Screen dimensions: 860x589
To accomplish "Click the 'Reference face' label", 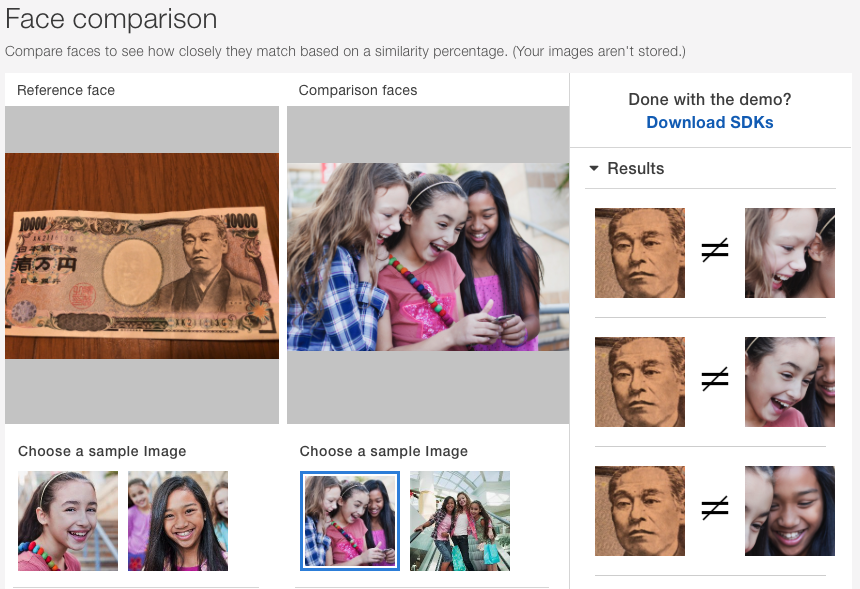I will point(66,90).
